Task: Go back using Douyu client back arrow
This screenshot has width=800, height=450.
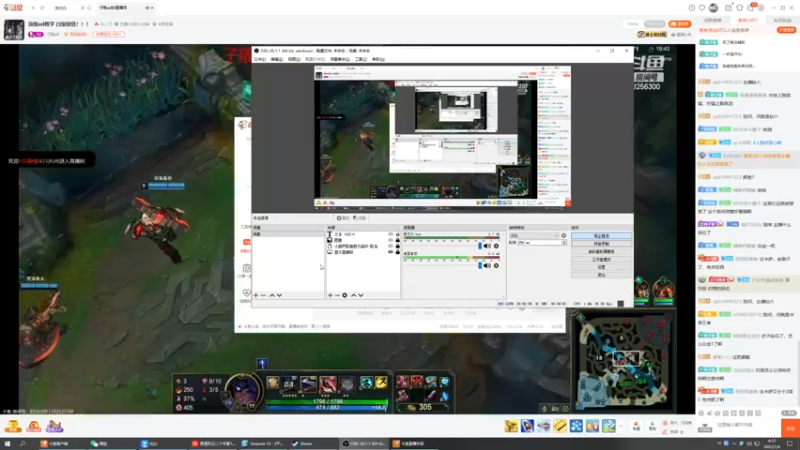Action: coord(33,8)
